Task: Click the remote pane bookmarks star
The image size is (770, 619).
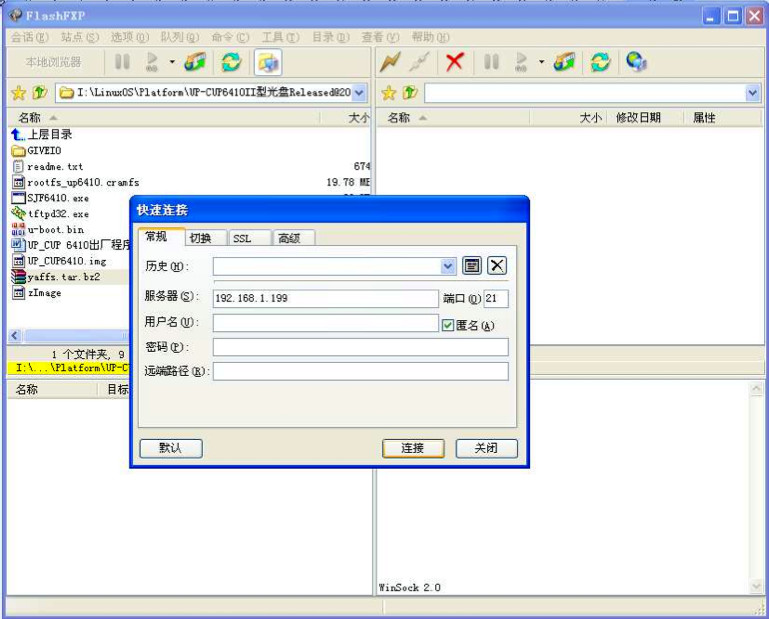Action: click(x=388, y=92)
